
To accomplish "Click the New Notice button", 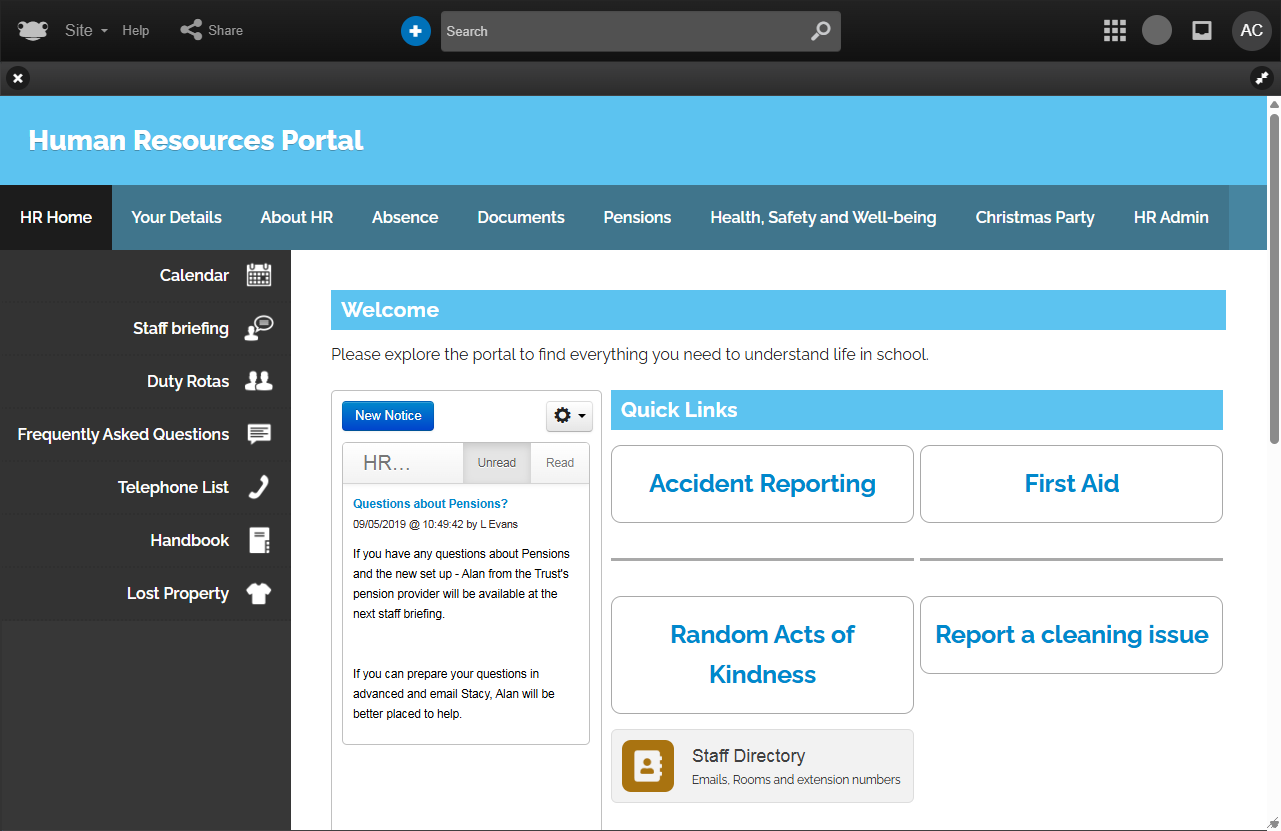I will (x=388, y=416).
